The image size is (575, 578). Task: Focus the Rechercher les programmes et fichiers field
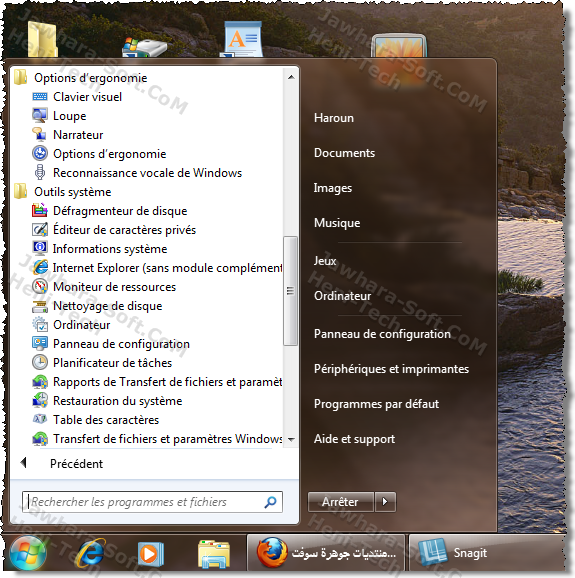(x=152, y=502)
